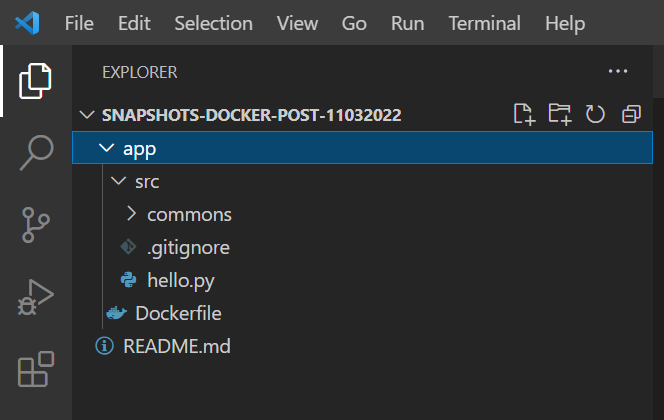Click the New File icon in Explorer header

click(524, 114)
